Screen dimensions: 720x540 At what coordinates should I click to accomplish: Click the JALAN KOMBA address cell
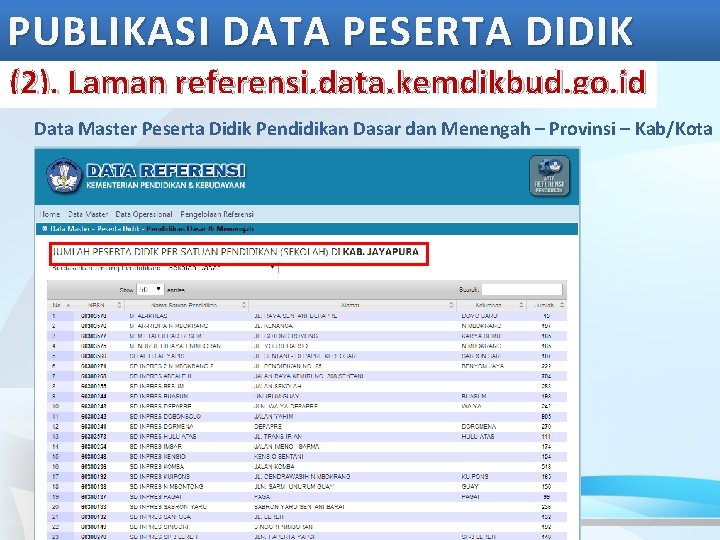click(274, 467)
